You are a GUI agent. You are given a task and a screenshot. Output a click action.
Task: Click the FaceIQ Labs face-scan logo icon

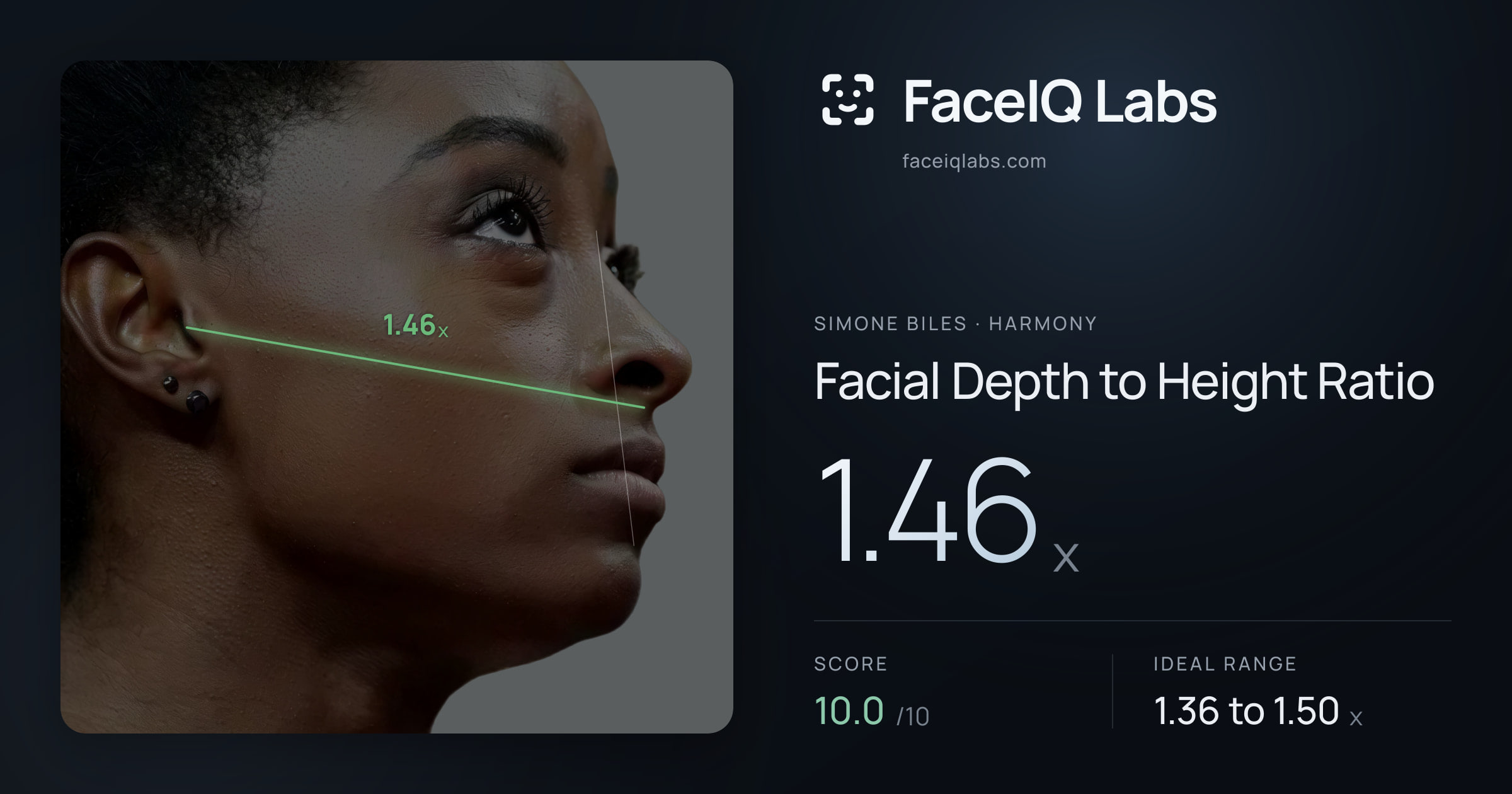coord(847,100)
